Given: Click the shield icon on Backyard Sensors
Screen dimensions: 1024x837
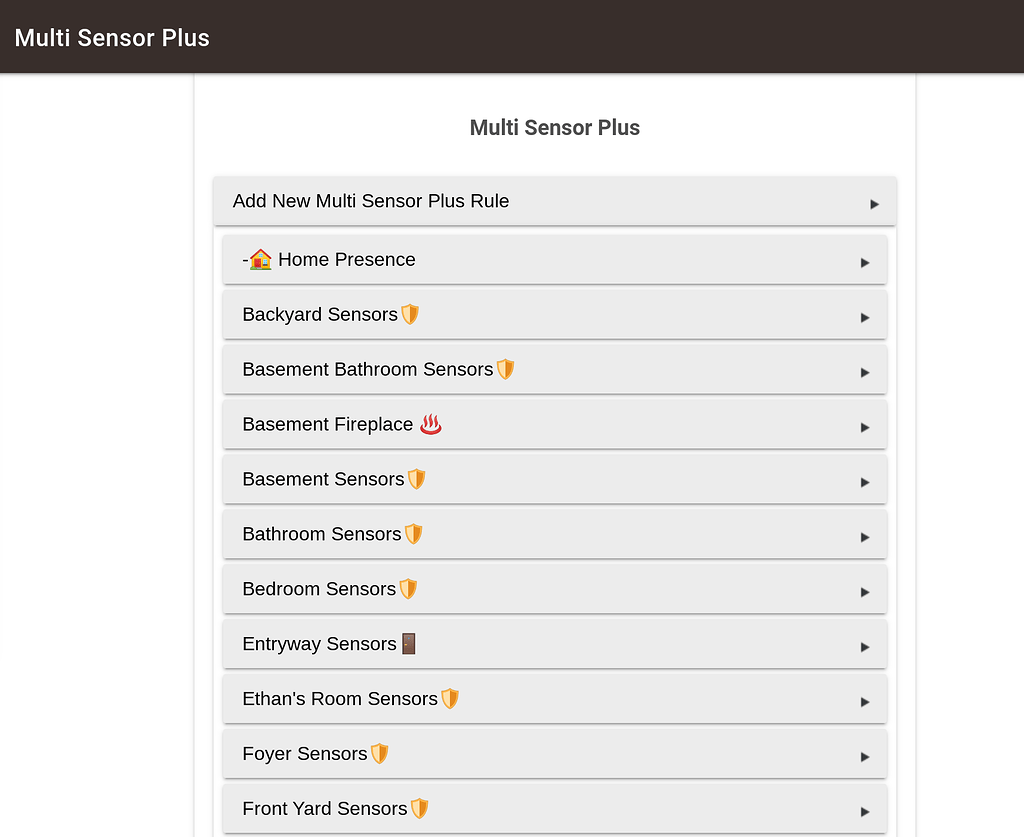Looking at the screenshot, I should coord(409,314).
